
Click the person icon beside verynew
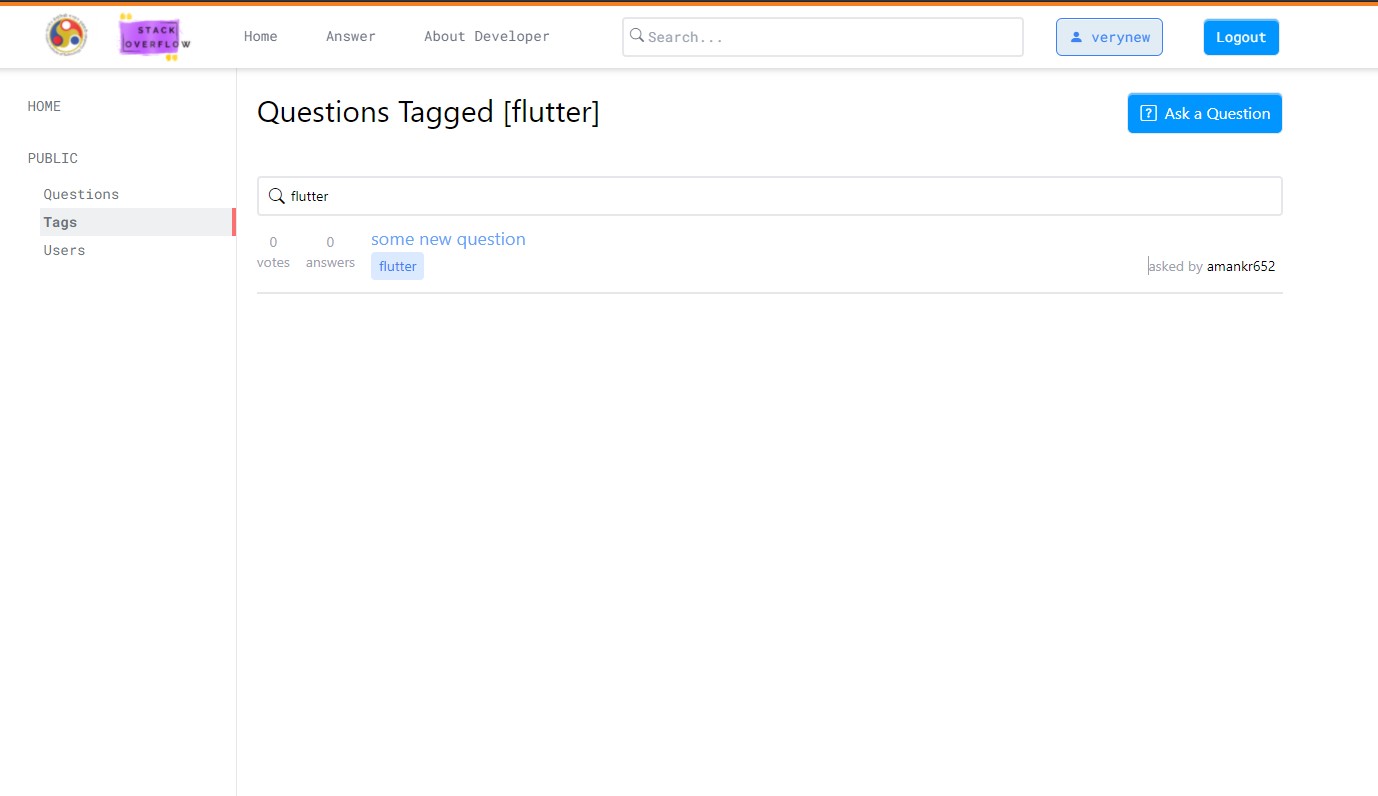point(1078,36)
